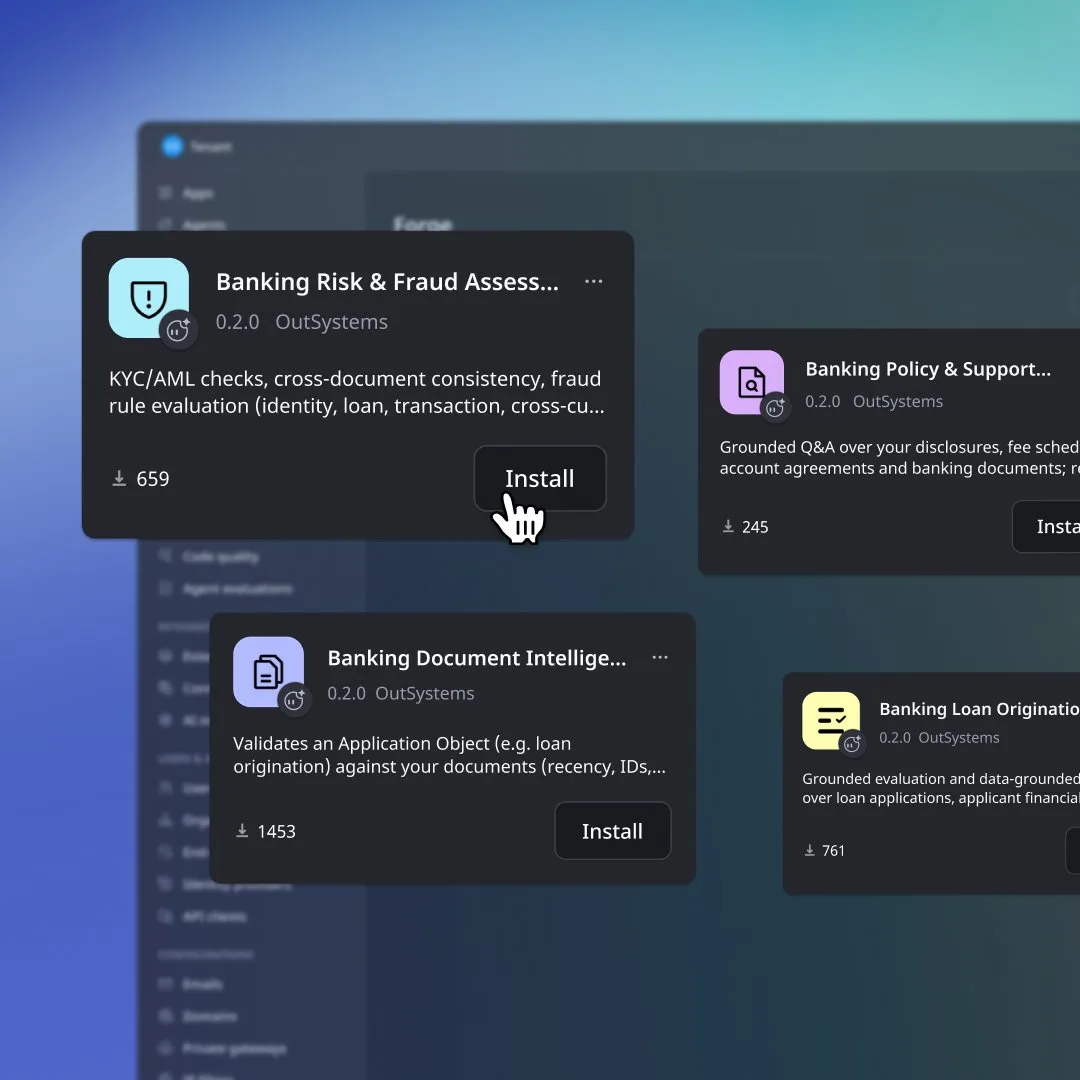Click the download icon beside 245
Viewport: 1080px width, 1080px height.
click(728, 527)
